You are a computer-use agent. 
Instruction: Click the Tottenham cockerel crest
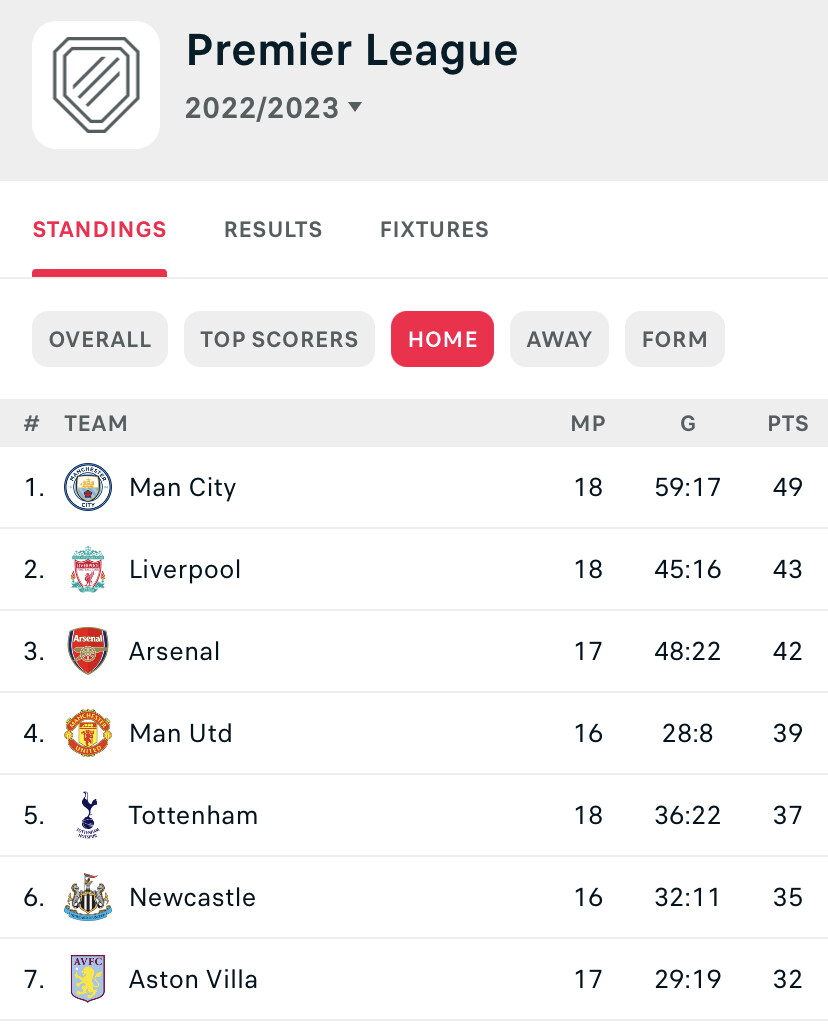pyautogui.click(x=88, y=815)
